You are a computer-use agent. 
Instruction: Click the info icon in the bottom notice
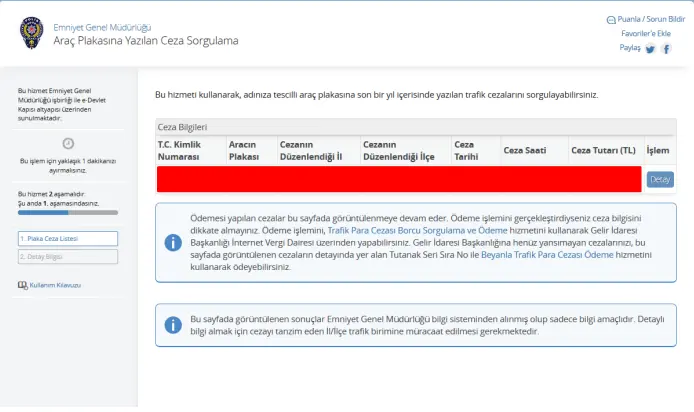[x=172, y=324]
